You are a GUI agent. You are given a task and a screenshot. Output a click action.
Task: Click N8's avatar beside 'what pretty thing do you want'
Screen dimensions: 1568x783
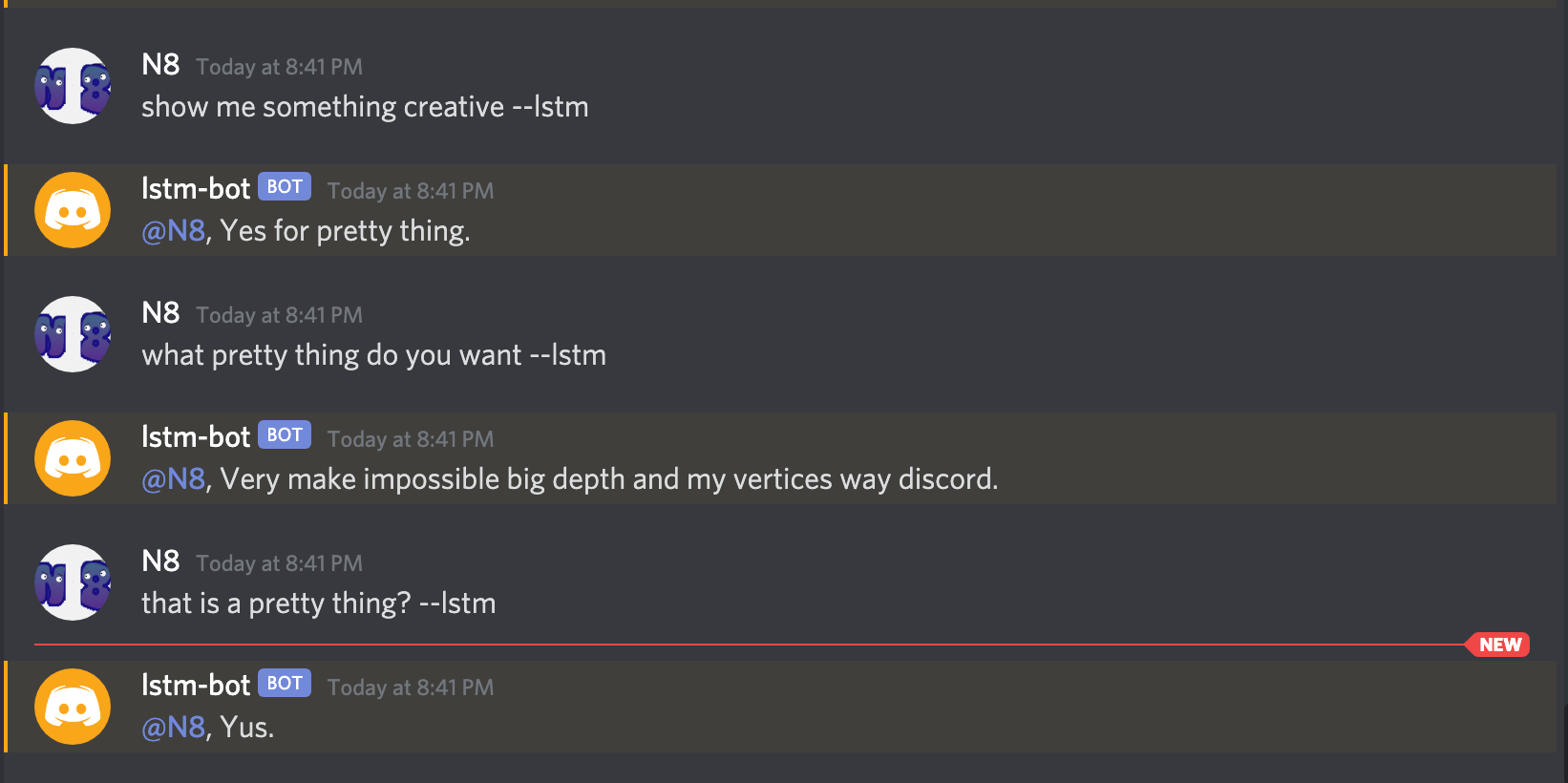click(73, 334)
